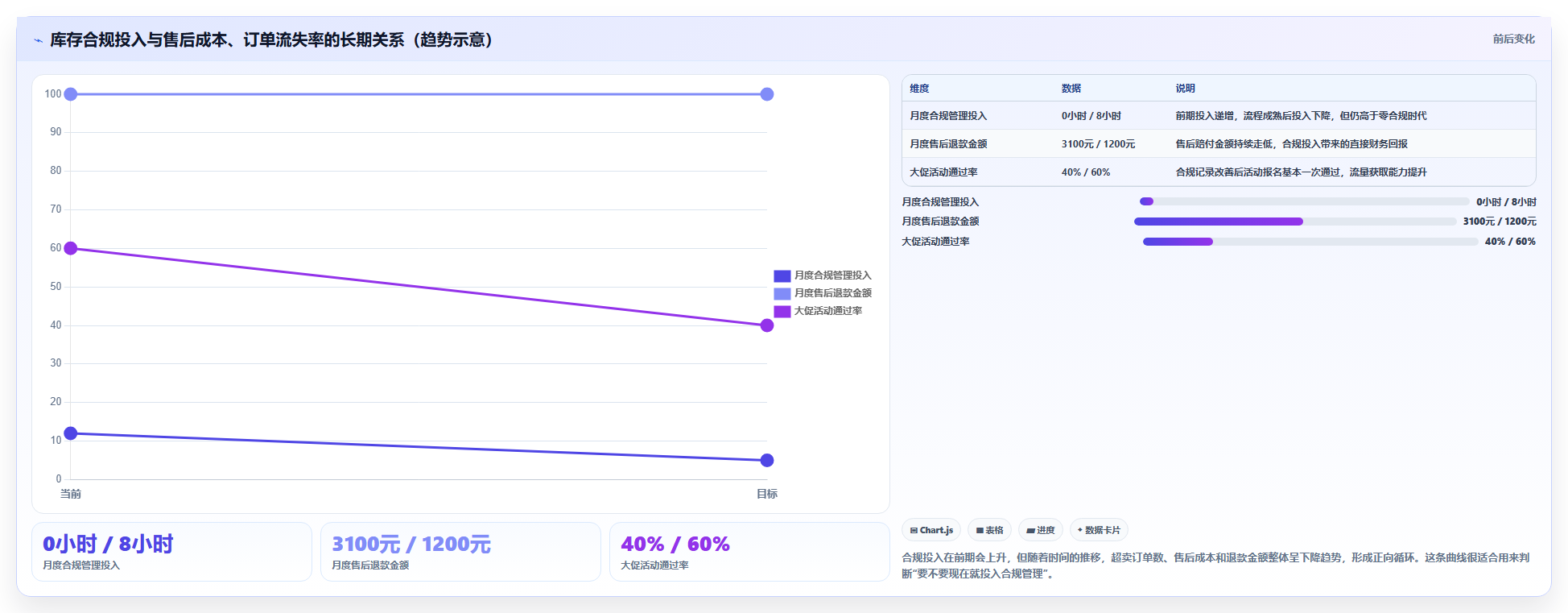Click the purple data point at 60 当前
The image size is (1568, 613).
[x=71, y=248]
